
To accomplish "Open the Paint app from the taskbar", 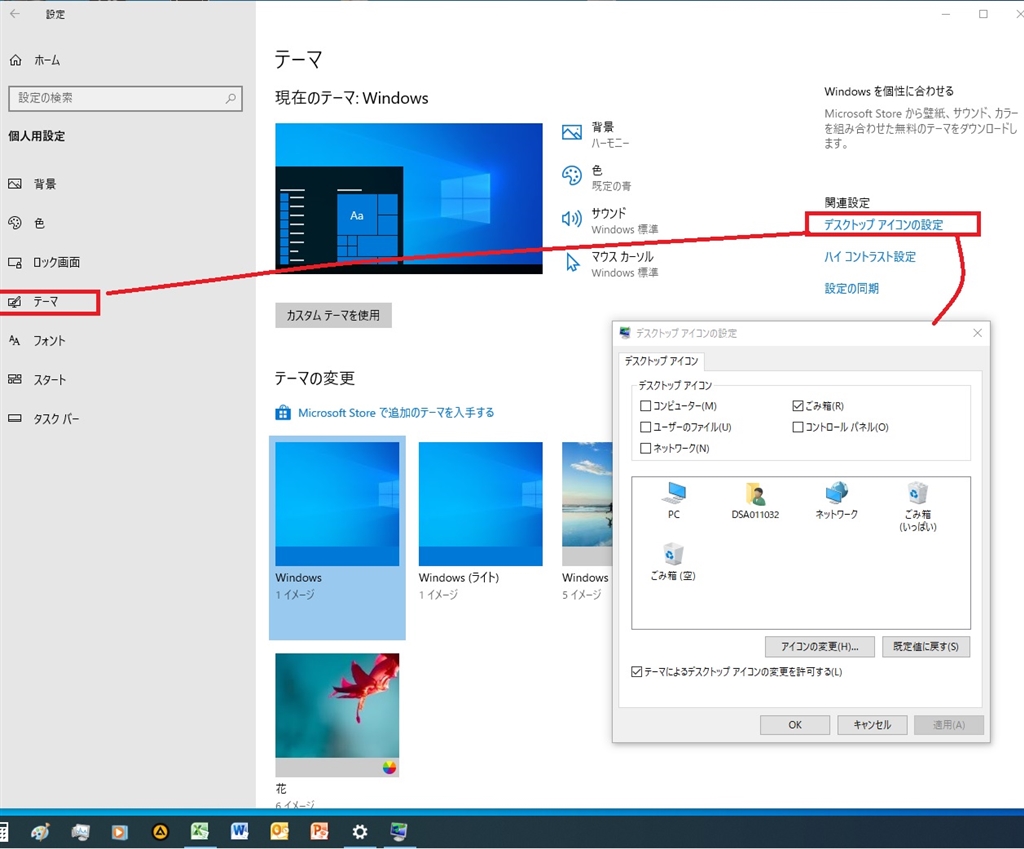I will (x=40, y=831).
